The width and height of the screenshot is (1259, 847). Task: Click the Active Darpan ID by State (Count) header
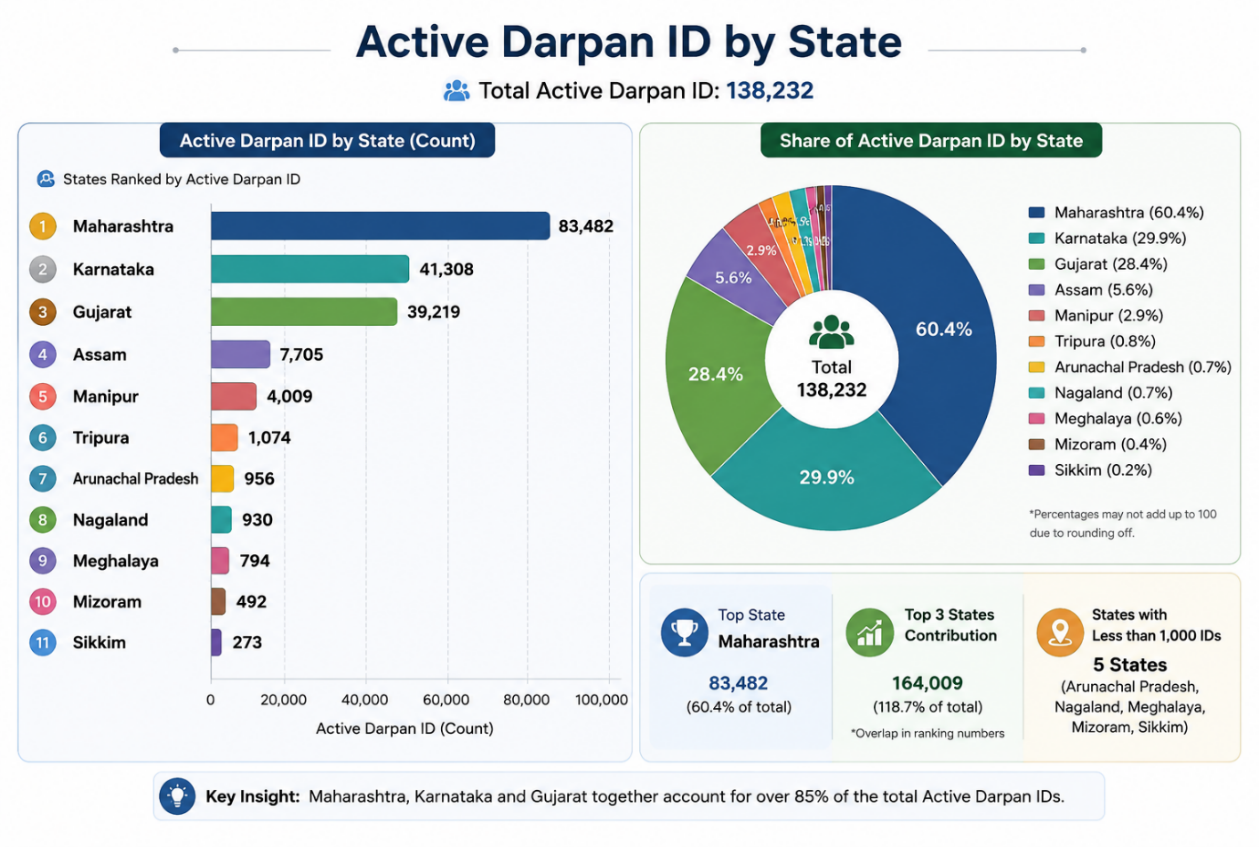327,141
